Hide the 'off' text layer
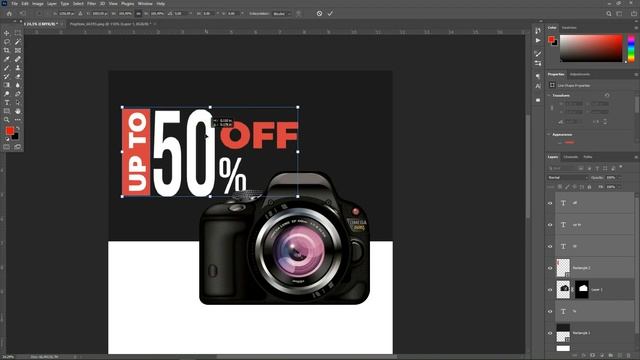 pos(550,203)
